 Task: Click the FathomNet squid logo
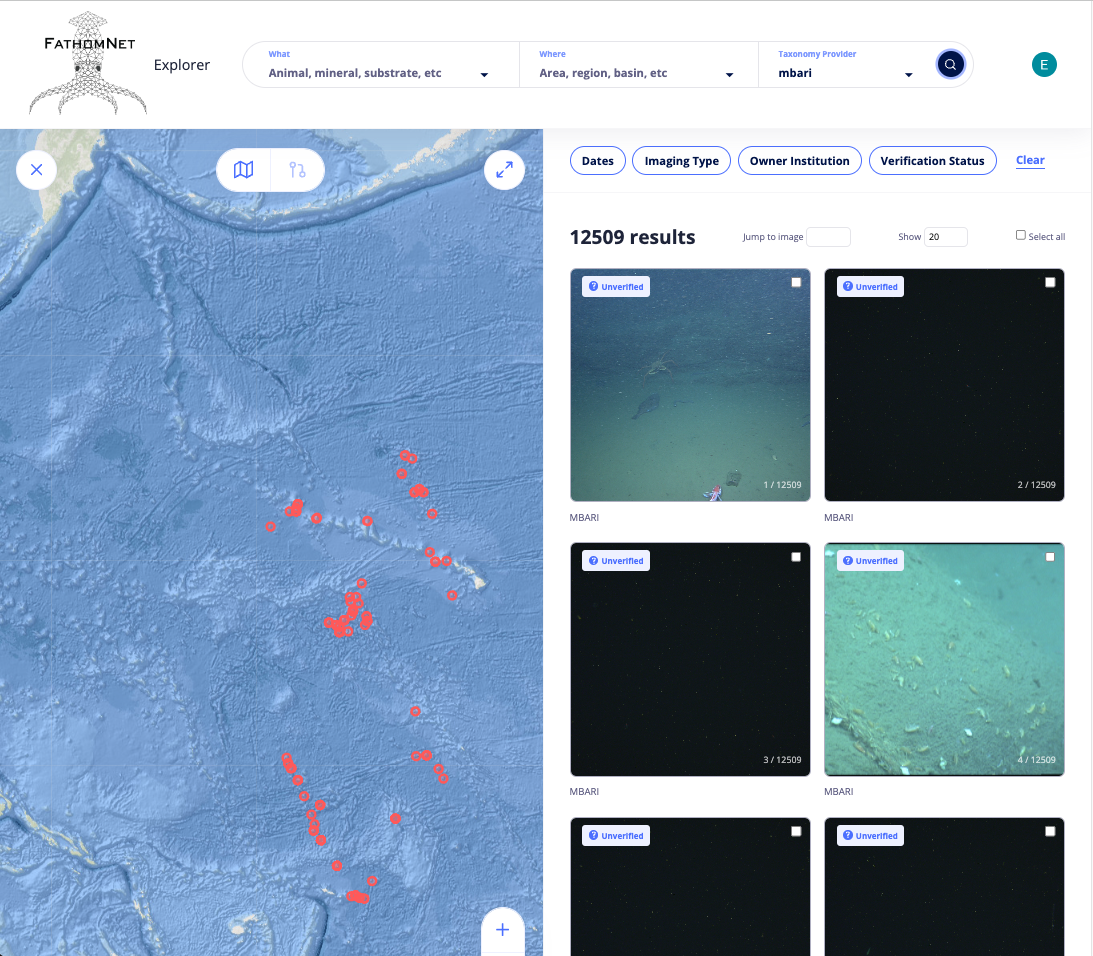coord(88,64)
